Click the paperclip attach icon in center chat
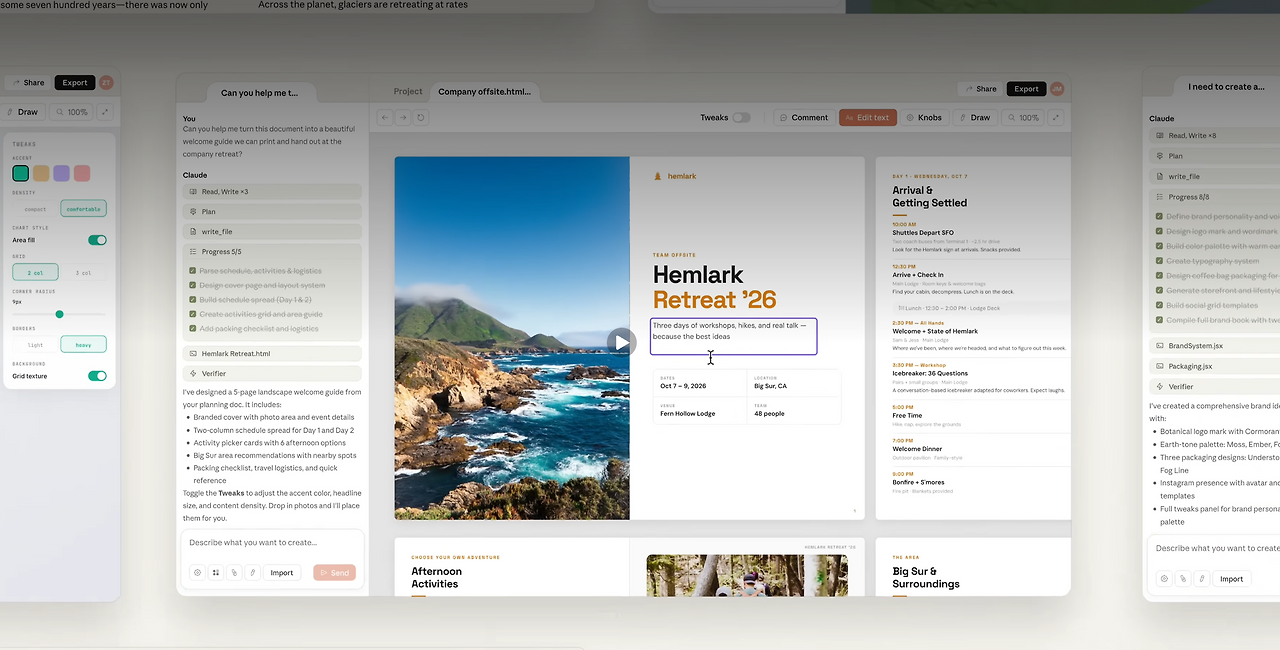 pos(234,573)
